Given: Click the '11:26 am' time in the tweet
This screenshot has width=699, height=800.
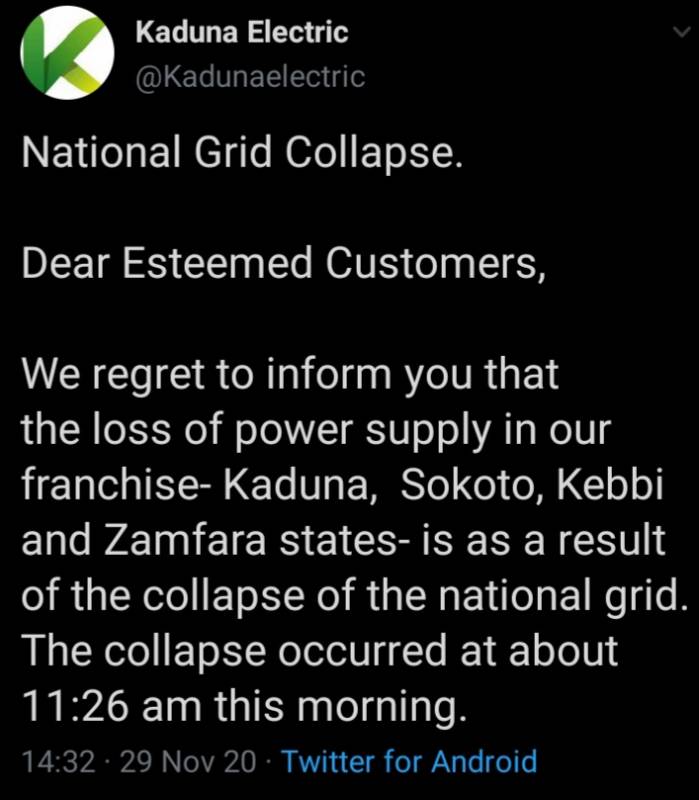Looking at the screenshot, I should (111, 707).
